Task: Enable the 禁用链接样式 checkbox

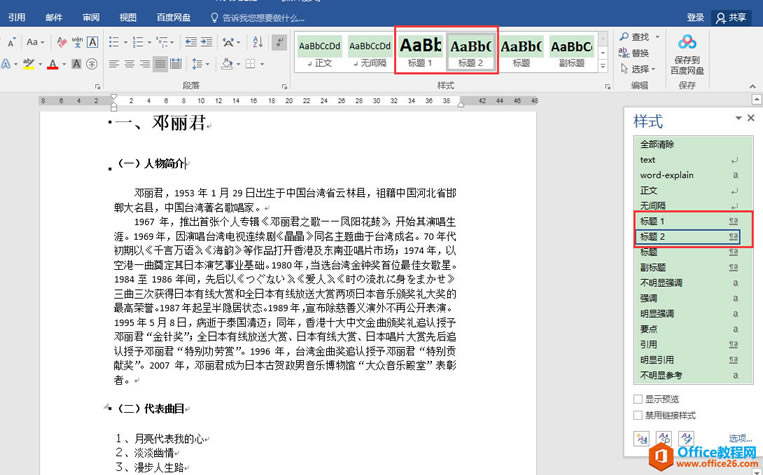Action: 638,415
